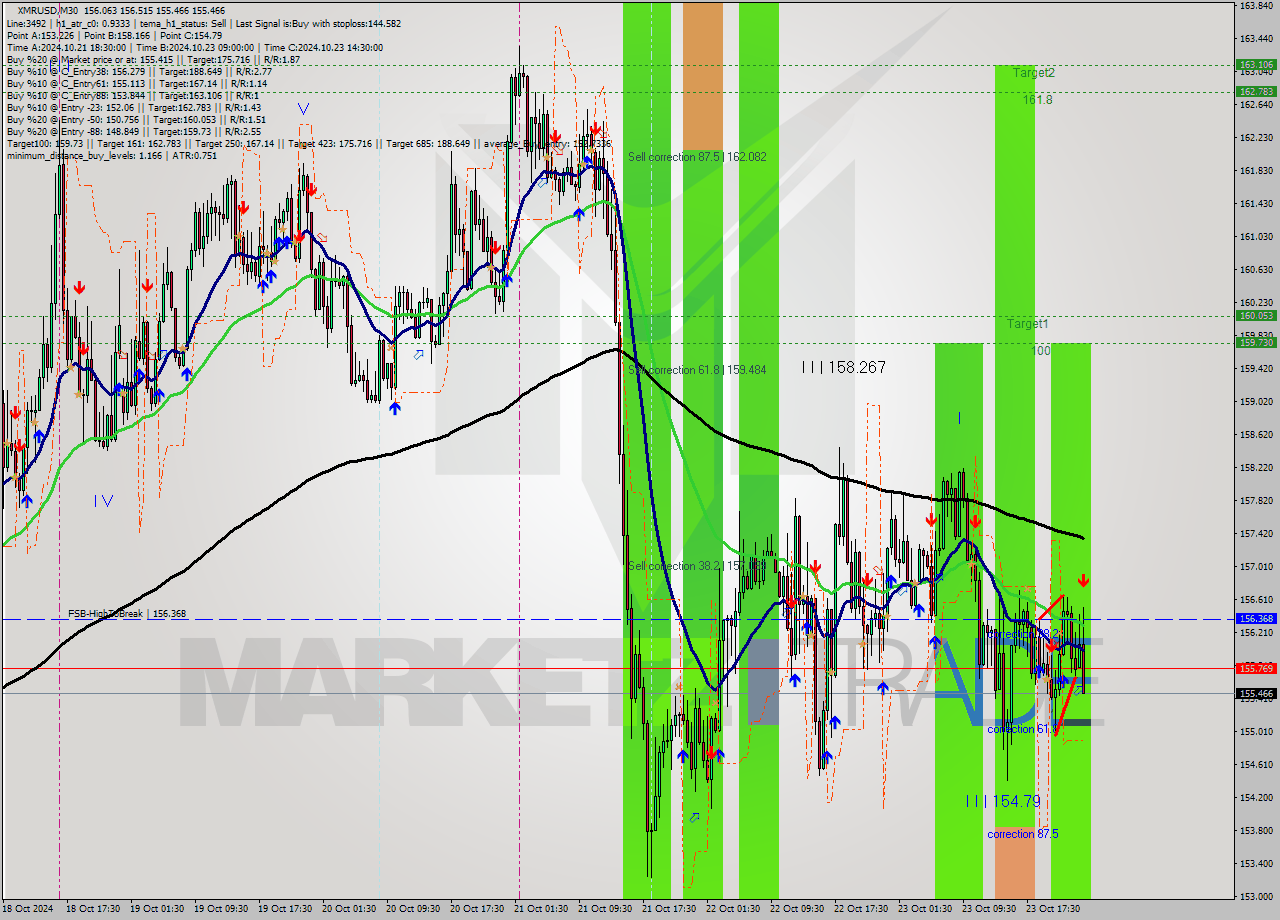Click the 158.620 price axis value
Viewport: 1280px width, 920px height.
click(1256, 435)
